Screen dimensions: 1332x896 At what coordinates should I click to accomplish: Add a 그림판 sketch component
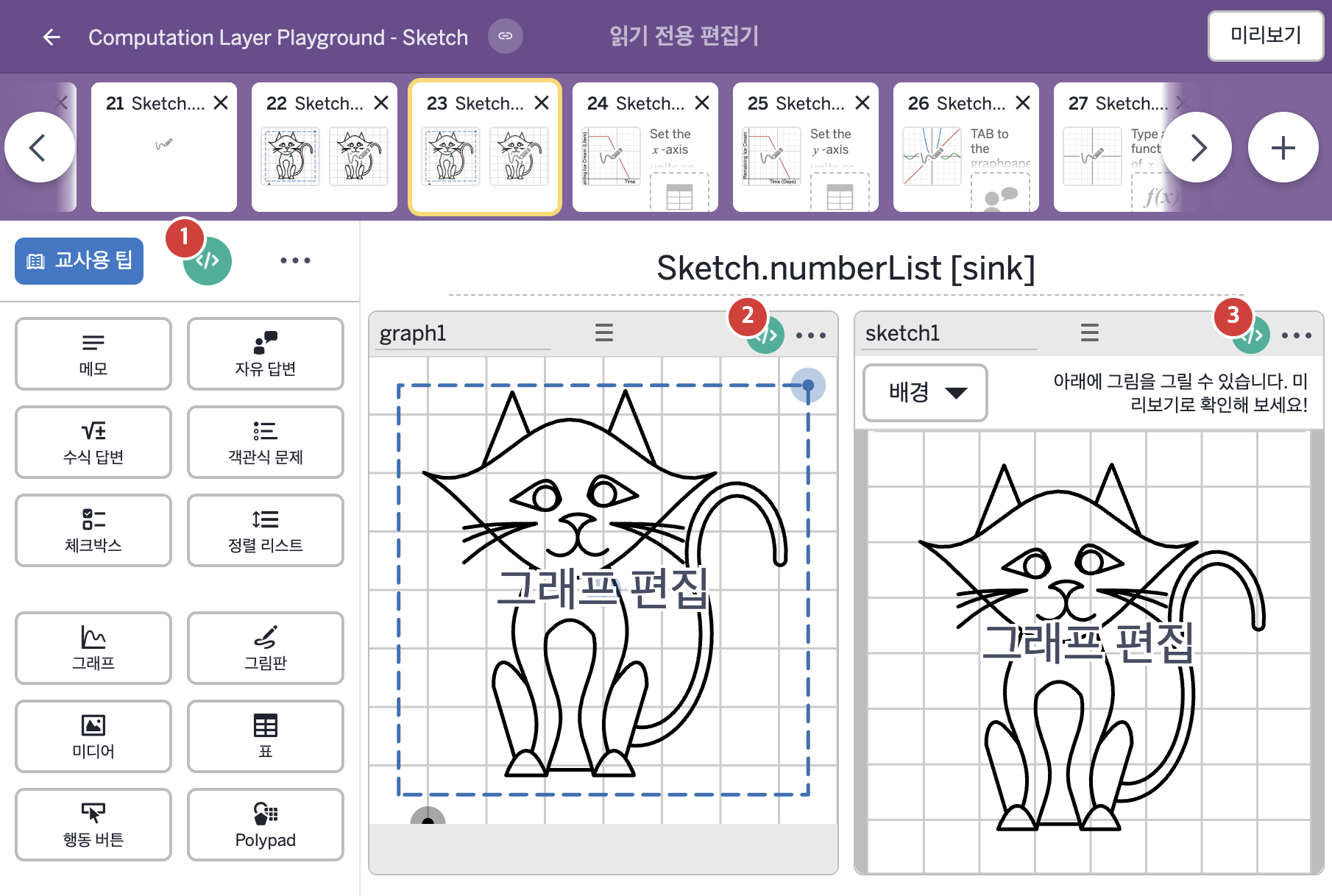coord(266,648)
